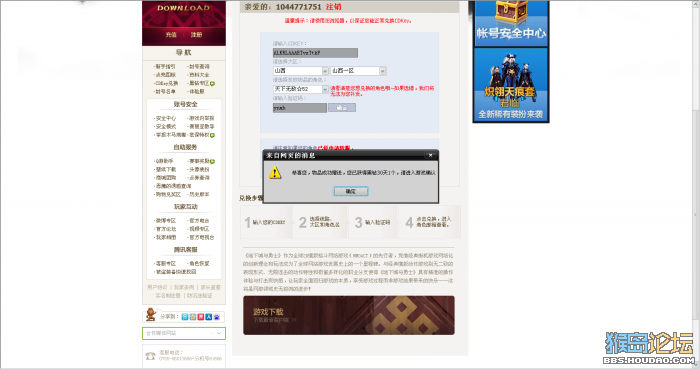Click the green badge beside the 赛事奖励 link
700x369 pixels.
[x=212, y=161]
